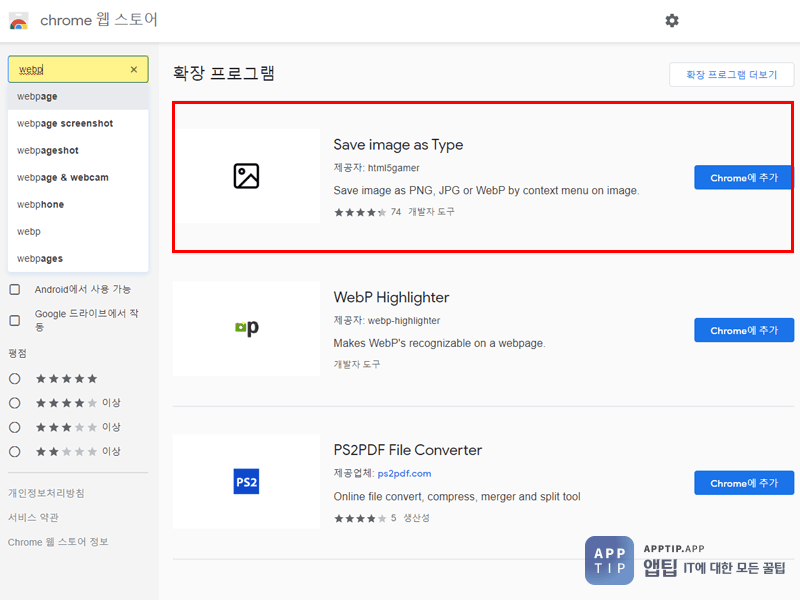The width and height of the screenshot is (800, 600).
Task: Click the '확장 프로그램 더보기' button
Action: pyautogui.click(x=731, y=75)
